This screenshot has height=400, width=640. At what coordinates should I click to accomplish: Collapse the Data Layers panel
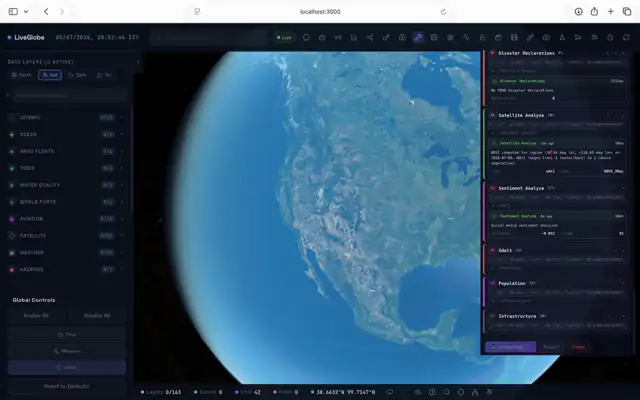pyautogui.click(x=138, y=62)
